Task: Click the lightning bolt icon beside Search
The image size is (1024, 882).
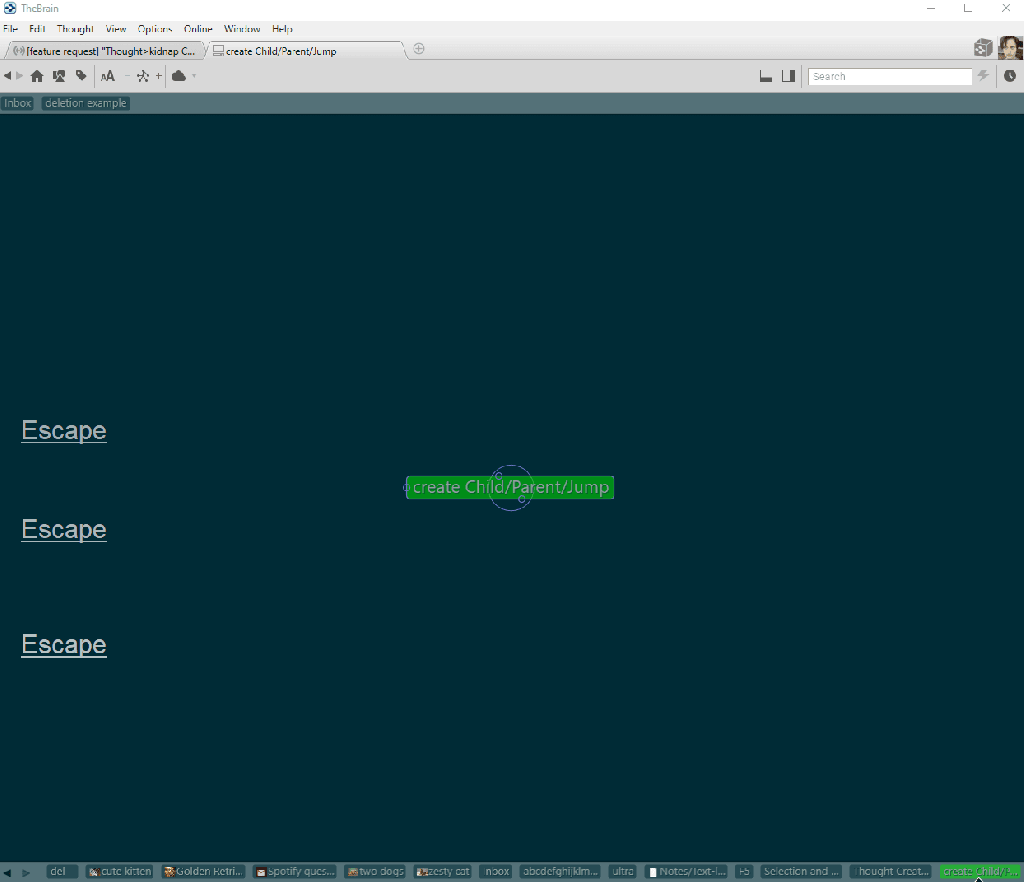Action: (983, 76)
